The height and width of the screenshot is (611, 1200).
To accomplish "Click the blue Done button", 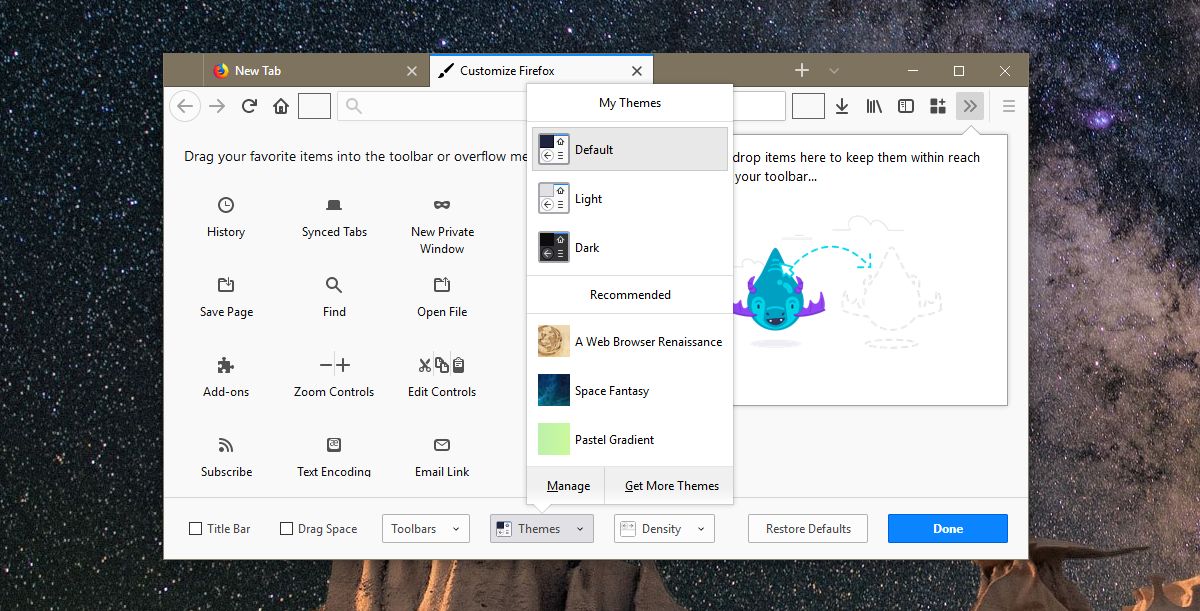I will pyautogui.click(x=948, y=528).
